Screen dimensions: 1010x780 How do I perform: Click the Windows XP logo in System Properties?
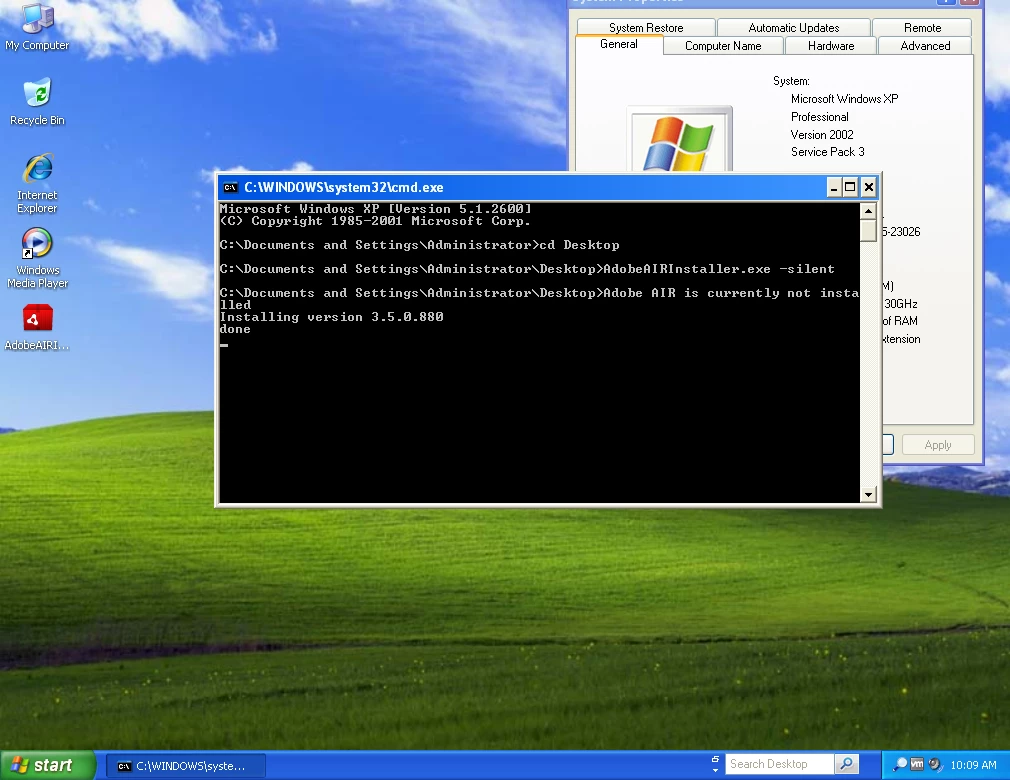(x=679, y=140)
